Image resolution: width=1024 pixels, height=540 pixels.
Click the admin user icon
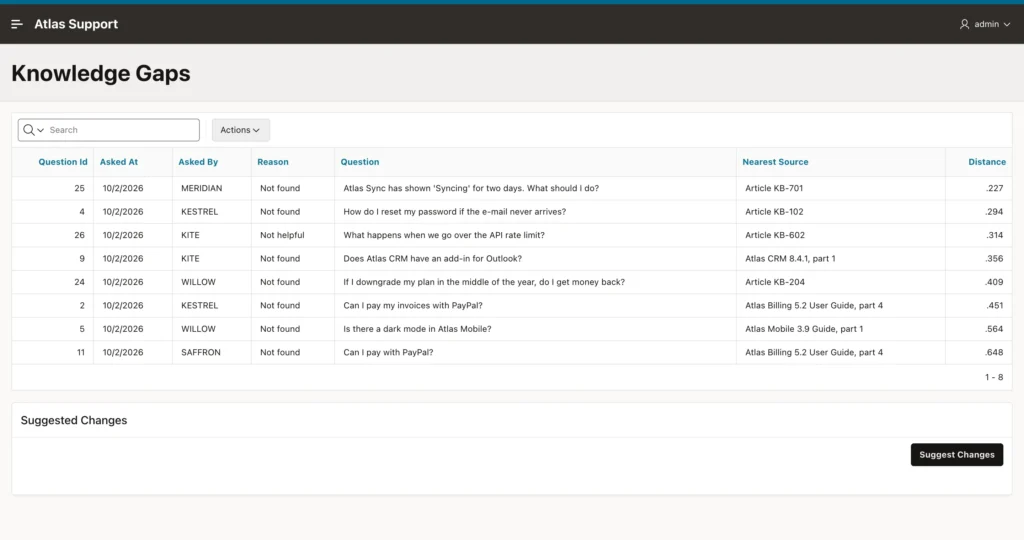(964, 24)
